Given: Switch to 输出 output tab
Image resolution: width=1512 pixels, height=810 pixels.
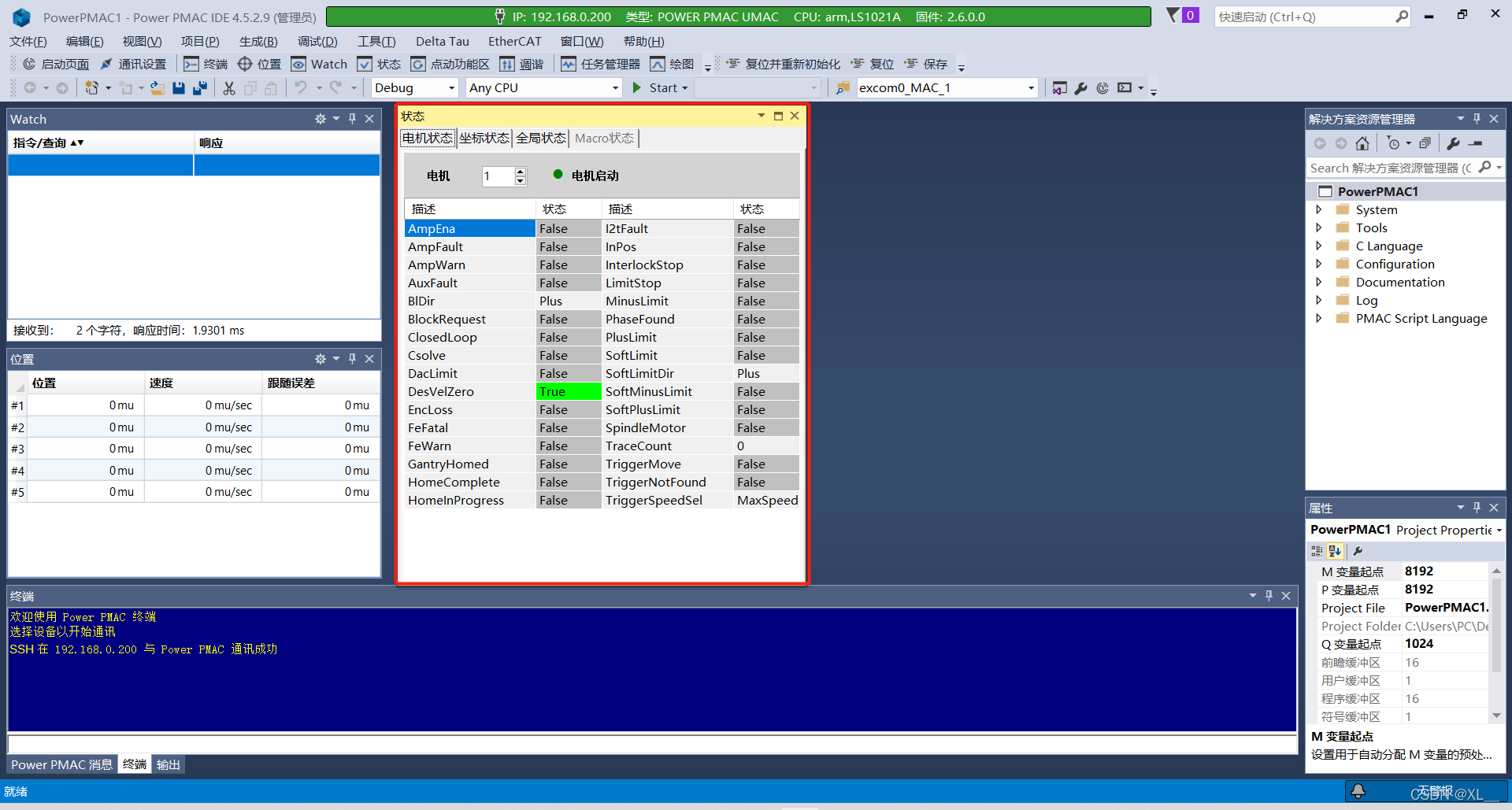Looking at the screenshot, I should tap(168, 764).
